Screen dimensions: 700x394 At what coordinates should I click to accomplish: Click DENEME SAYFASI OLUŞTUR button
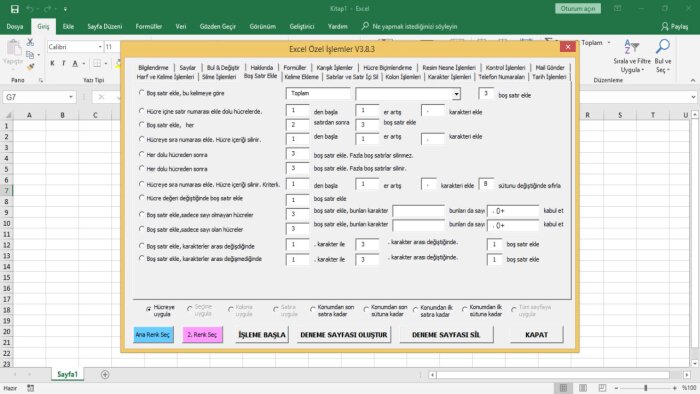pos(344,335)
